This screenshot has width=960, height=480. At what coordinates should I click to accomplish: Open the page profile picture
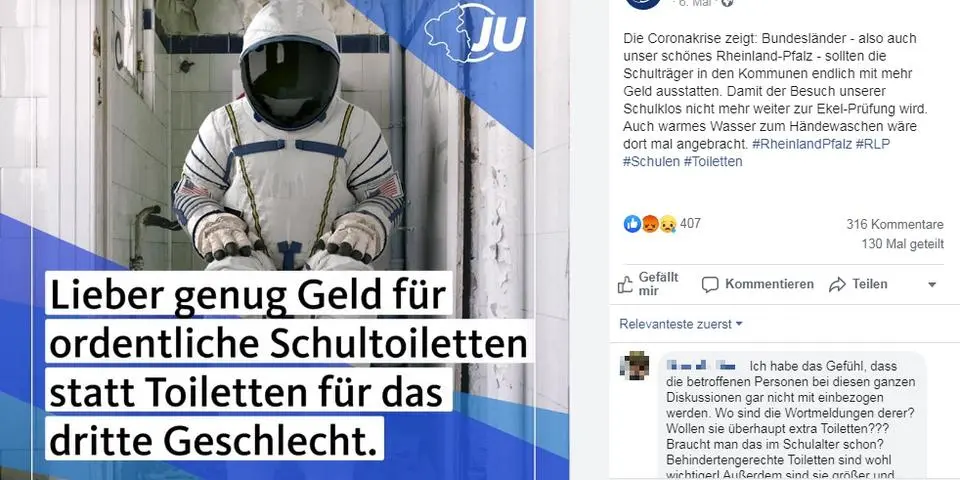643,2
